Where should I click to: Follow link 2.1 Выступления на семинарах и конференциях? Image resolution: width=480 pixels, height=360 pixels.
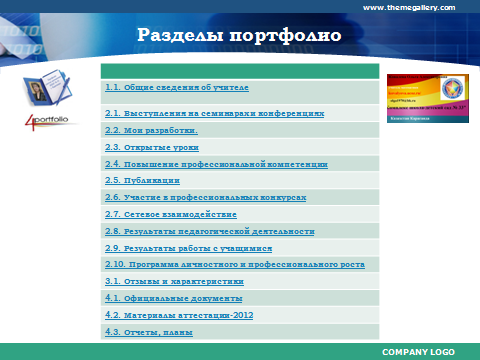pos(215,114)
